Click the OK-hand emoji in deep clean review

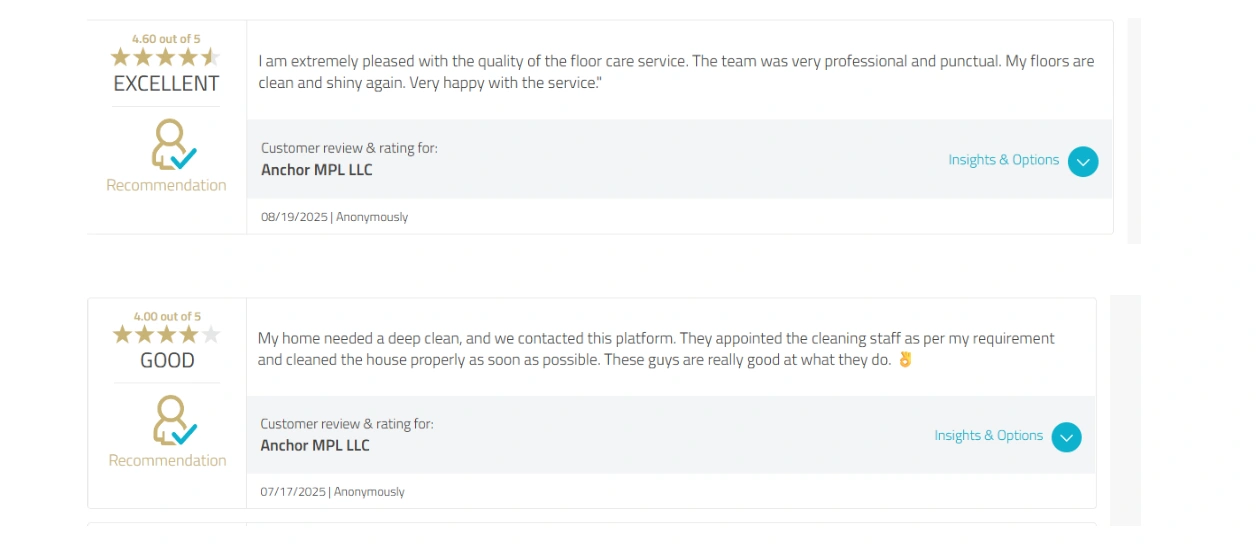point(905,359)
